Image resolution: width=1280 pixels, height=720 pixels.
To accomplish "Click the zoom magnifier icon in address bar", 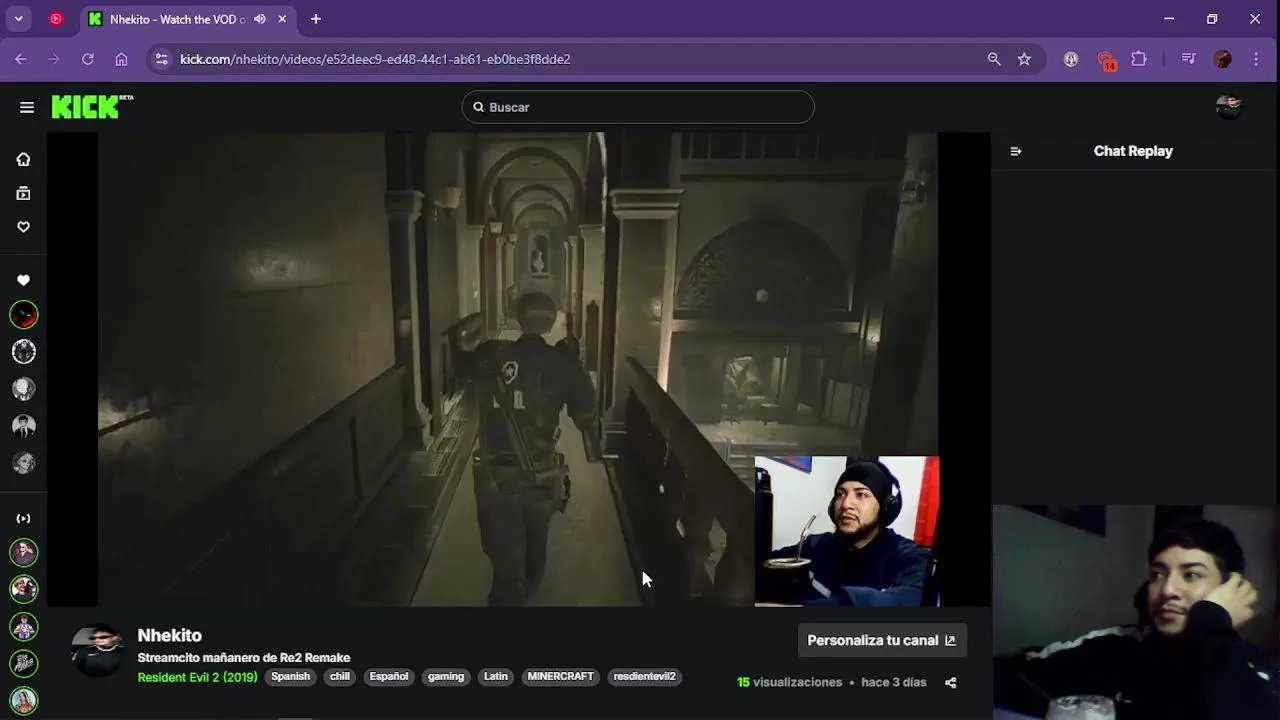I will tap(994, 59).
